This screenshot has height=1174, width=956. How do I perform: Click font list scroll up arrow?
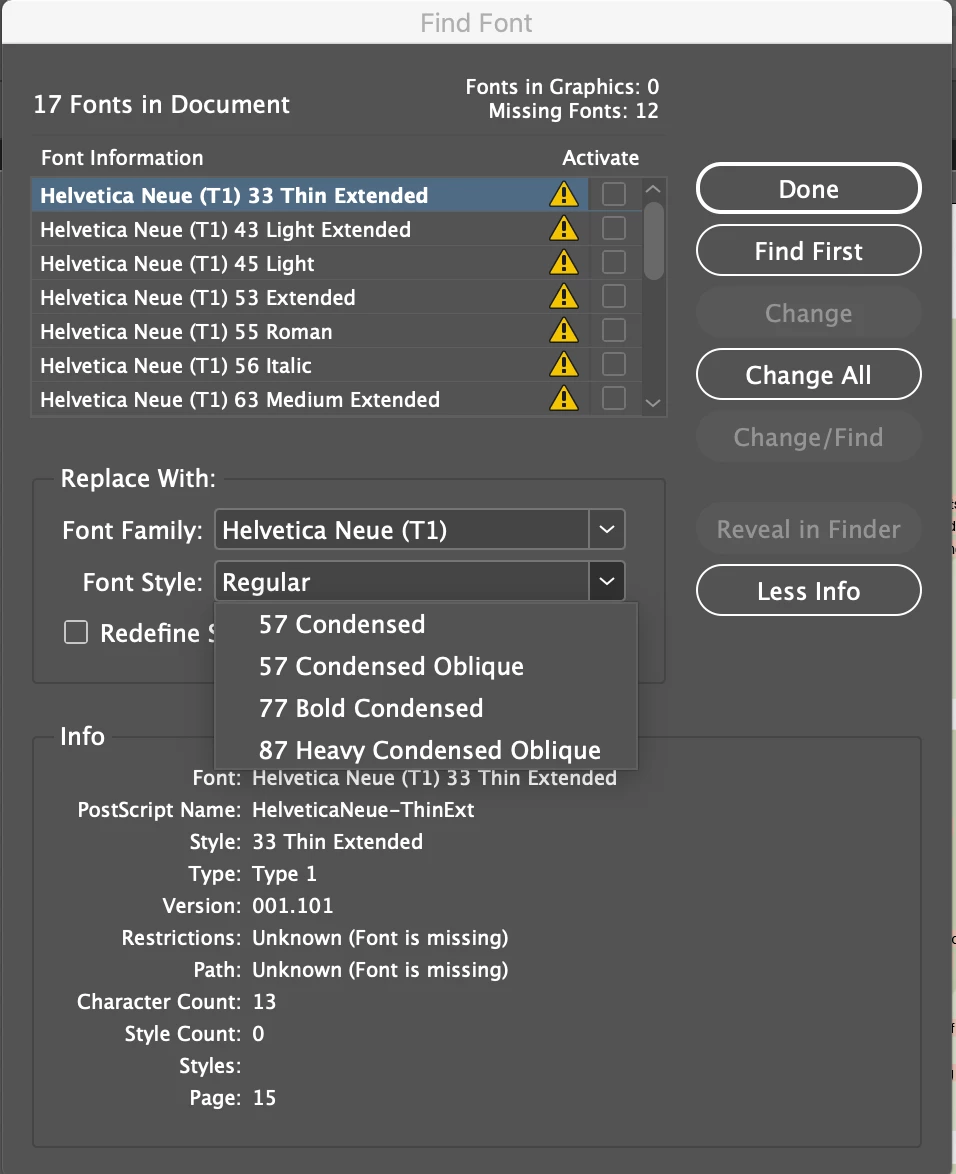(x=653, y=189)
